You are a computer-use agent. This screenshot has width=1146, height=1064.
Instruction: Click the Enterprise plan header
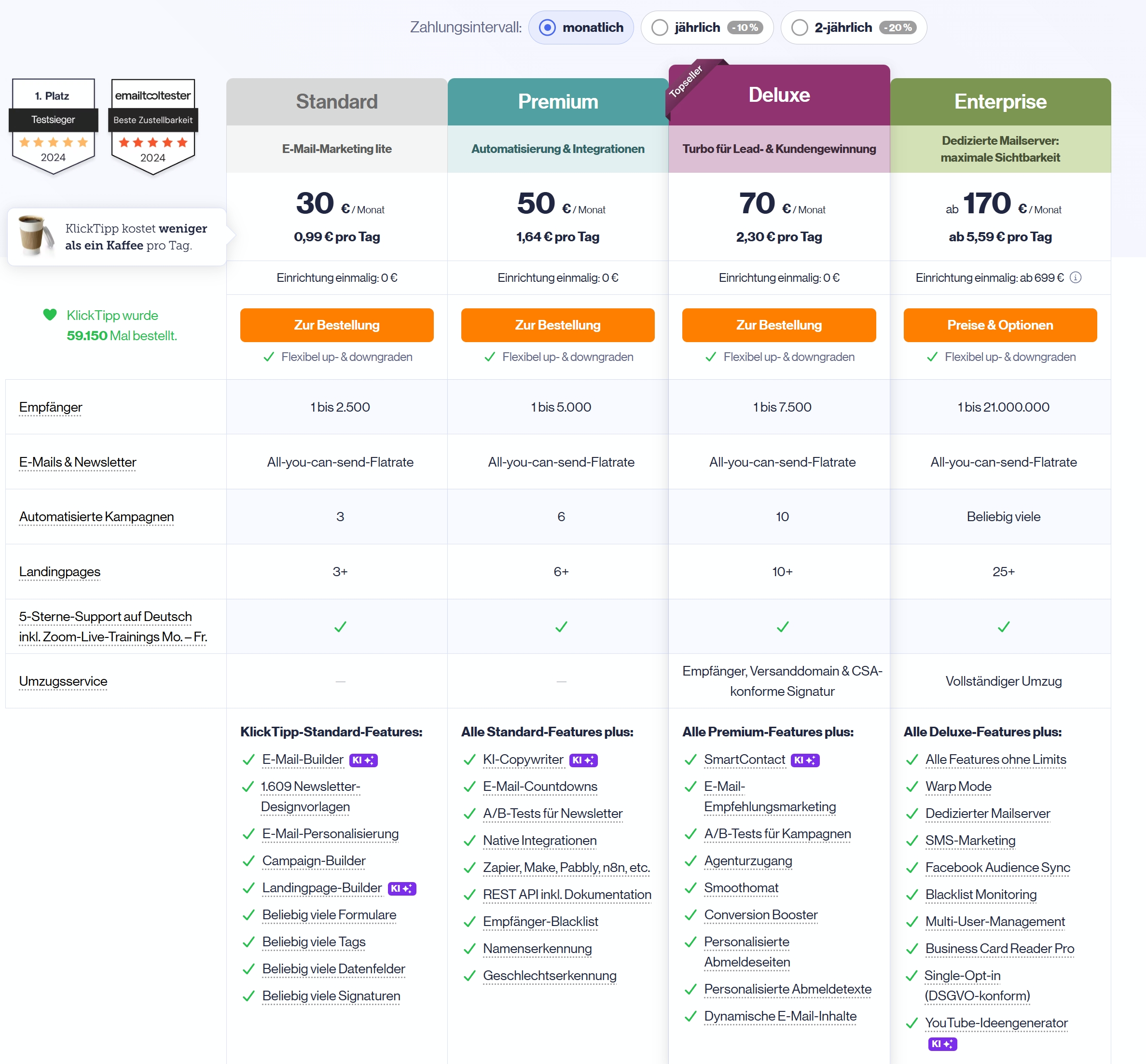click(1000, 102)
